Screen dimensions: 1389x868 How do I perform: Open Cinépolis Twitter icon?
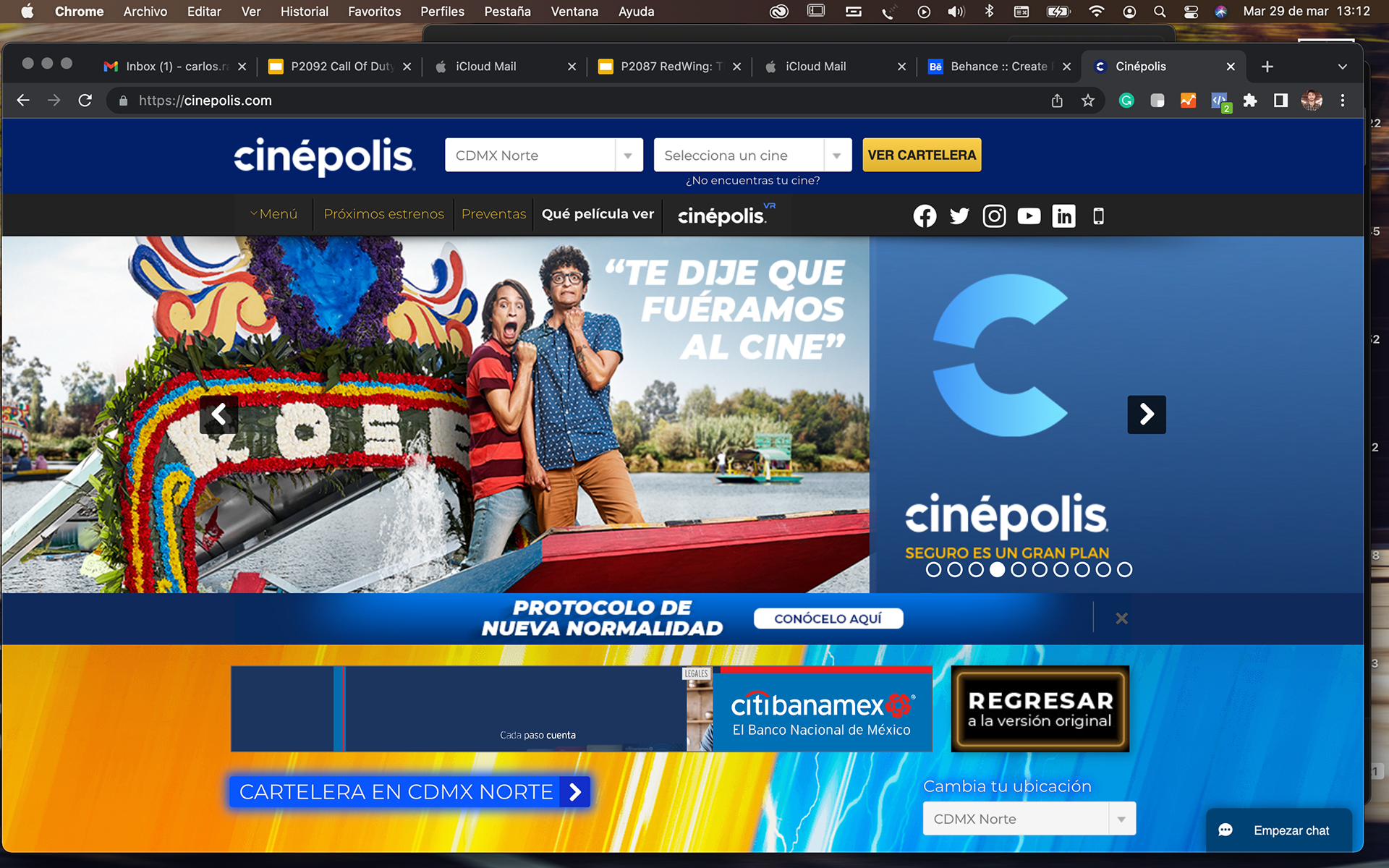coord(959,216)
